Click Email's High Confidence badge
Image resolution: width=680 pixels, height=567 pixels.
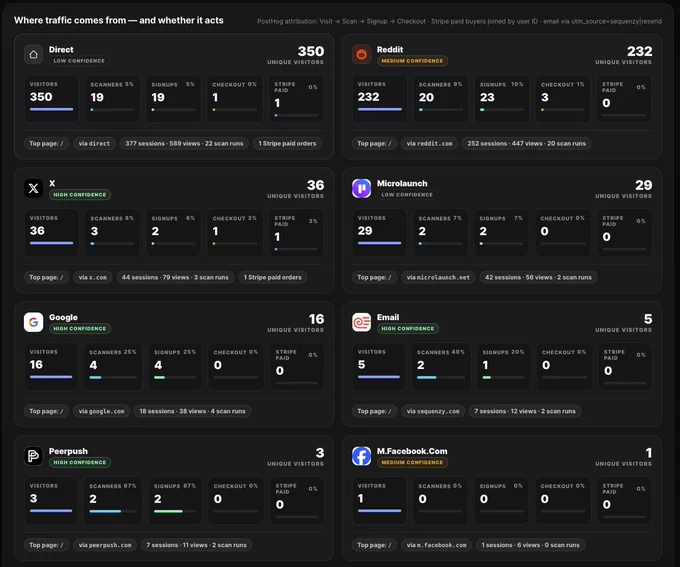click(x=408, y=329)
